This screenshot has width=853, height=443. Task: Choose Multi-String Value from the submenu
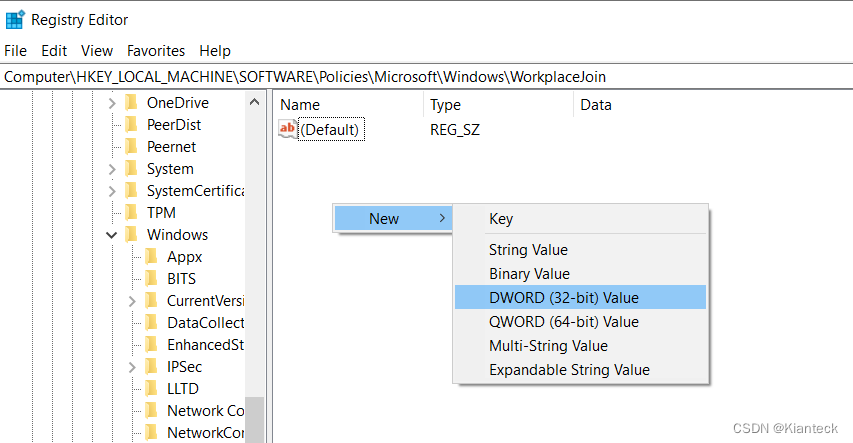[580, 346]
